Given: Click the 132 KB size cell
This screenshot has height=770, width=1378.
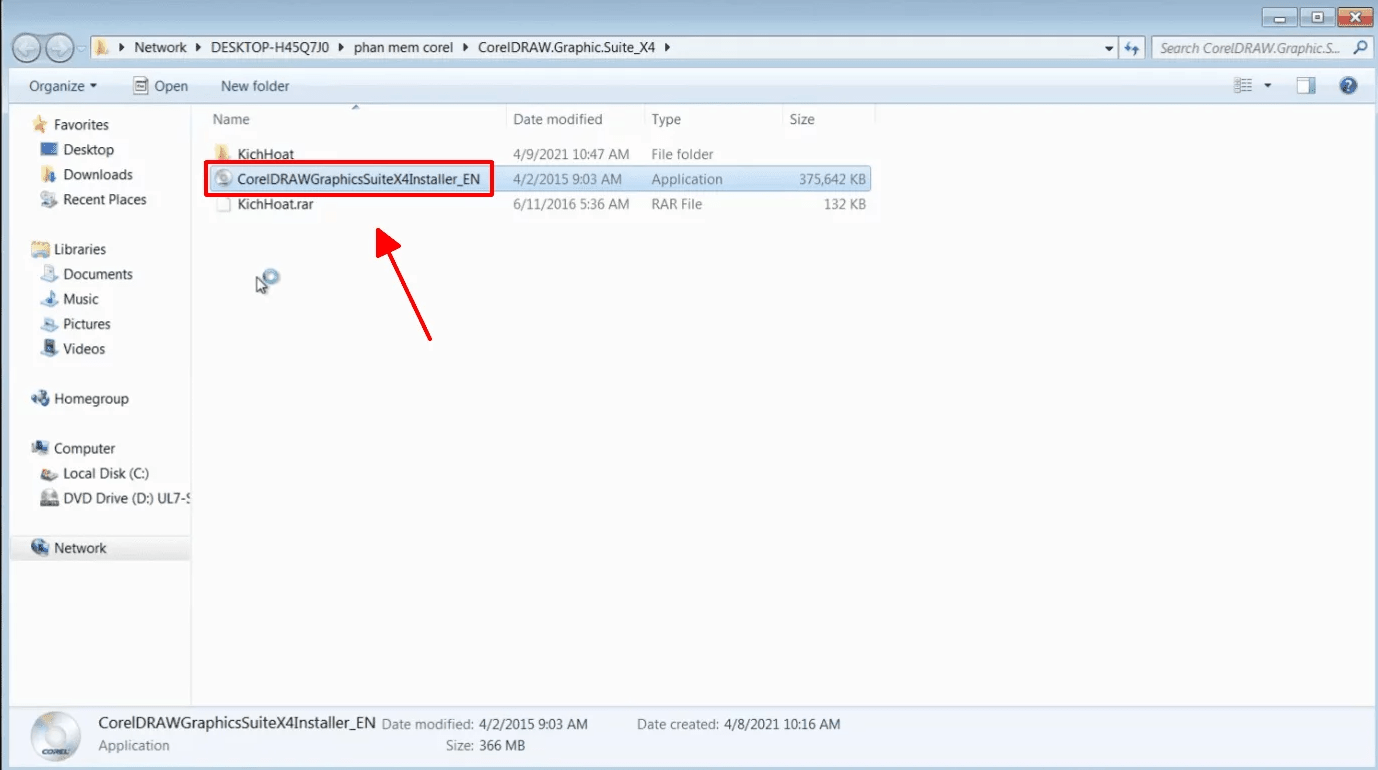Looking at the screenshot, I should [x=844, y=204].
